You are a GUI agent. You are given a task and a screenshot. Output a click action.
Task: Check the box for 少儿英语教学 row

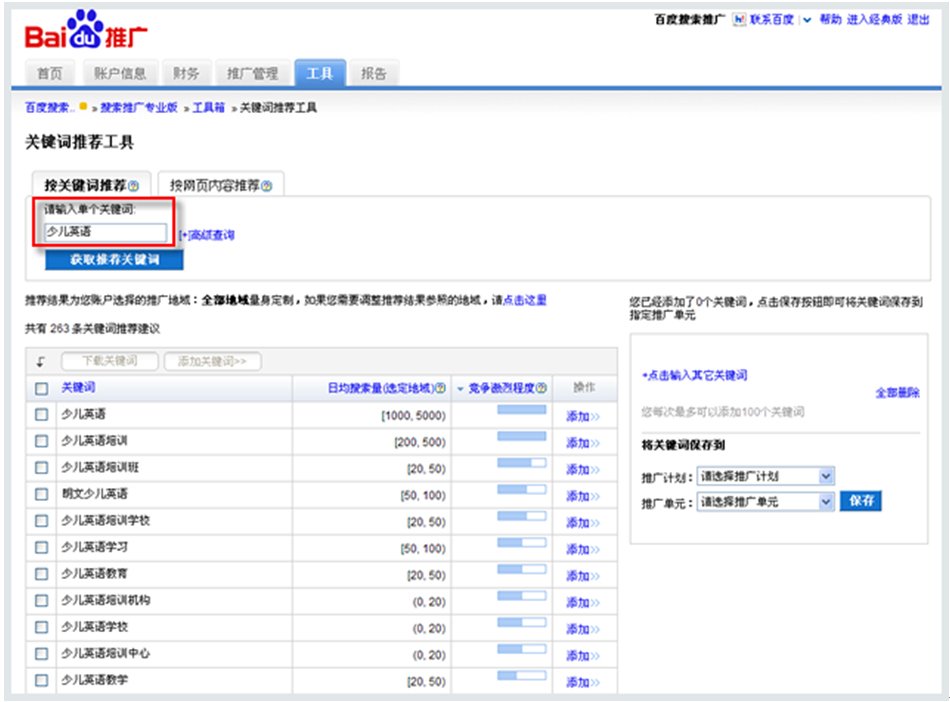(41, 680)
